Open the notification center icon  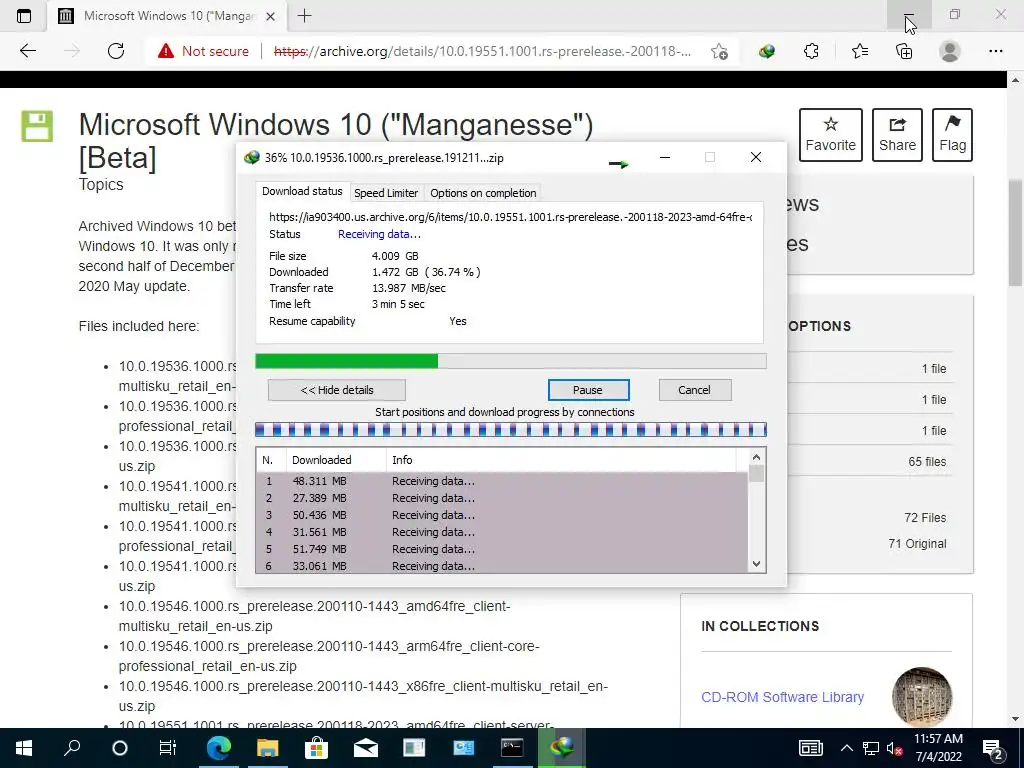click(993, 749)
